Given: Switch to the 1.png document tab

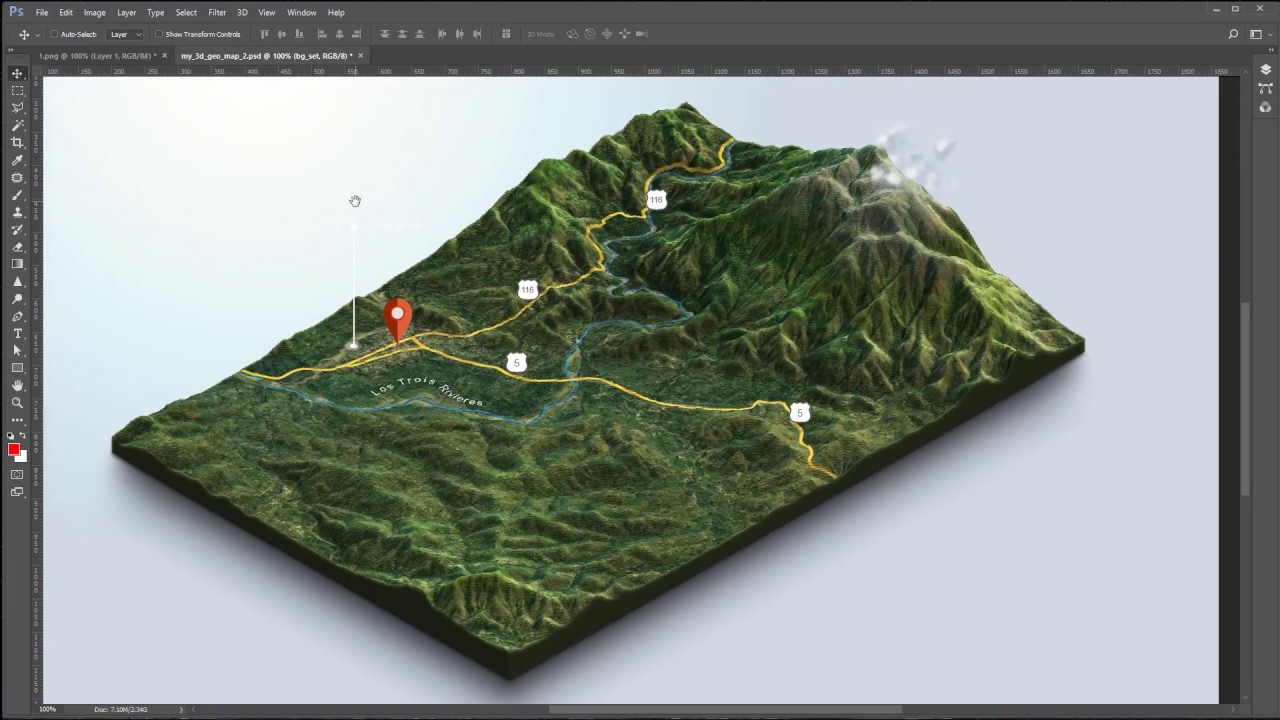Looking at the screenshot, I should 96,56.
